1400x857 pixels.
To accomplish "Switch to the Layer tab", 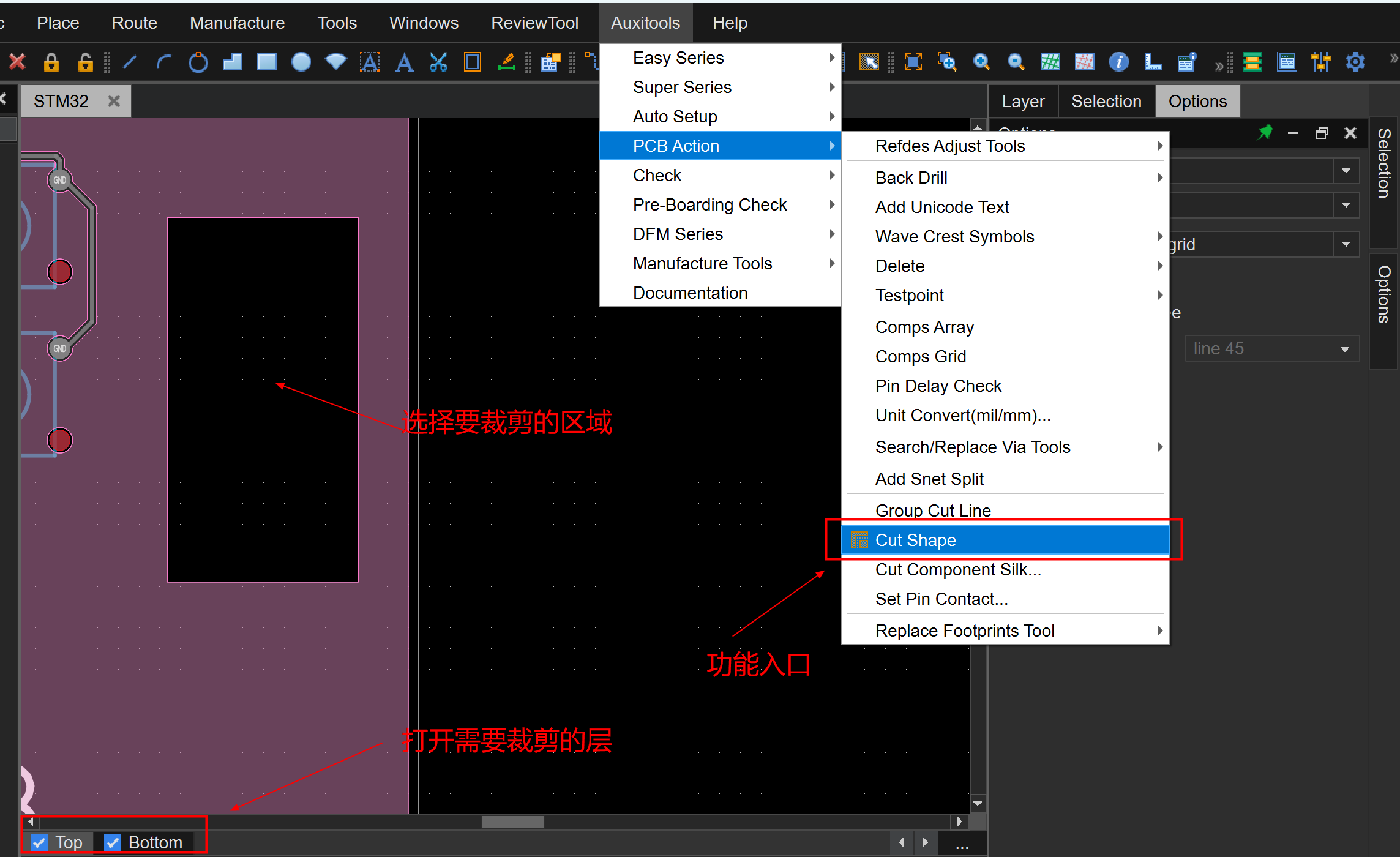I will 1023,101.
